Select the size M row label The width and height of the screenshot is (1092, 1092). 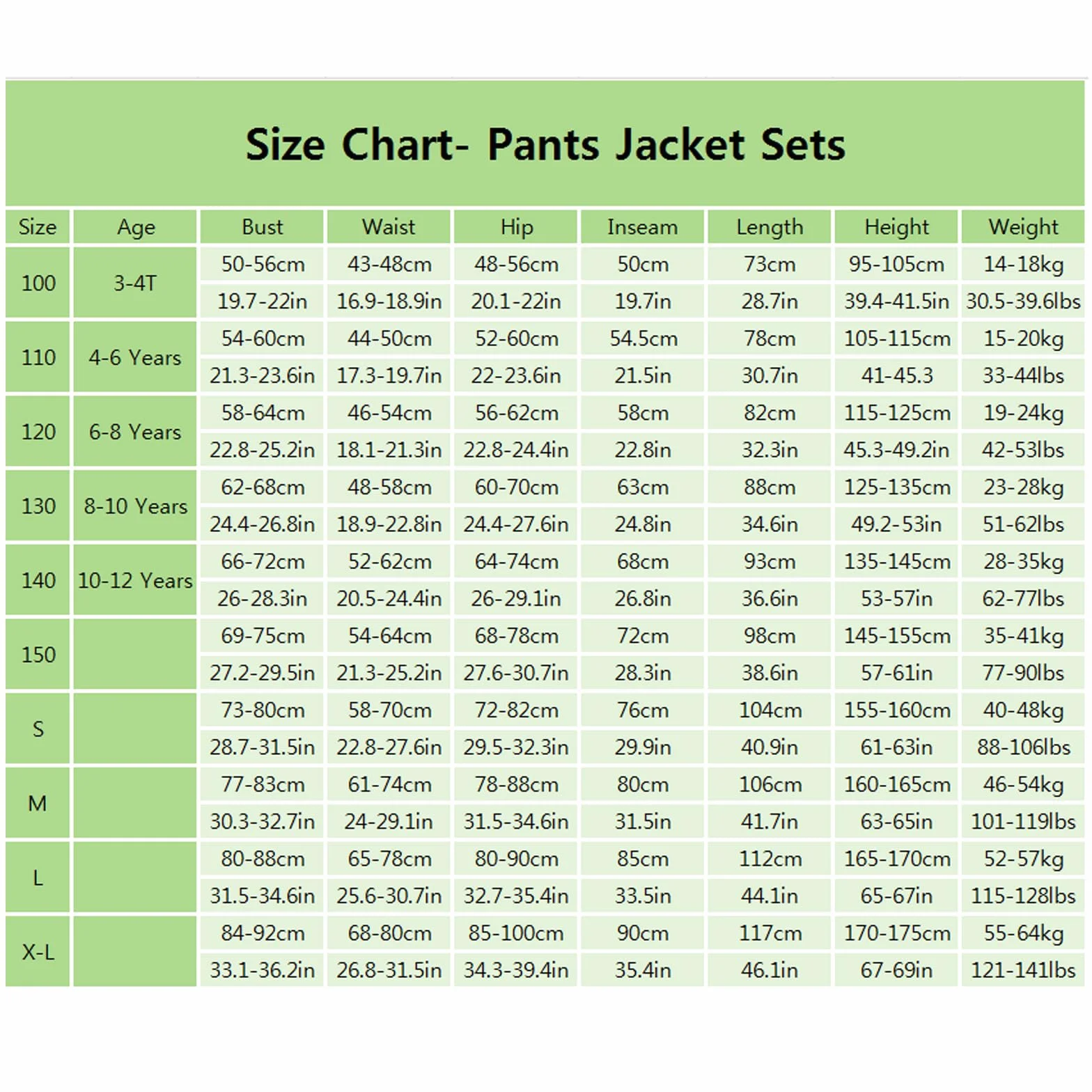pos(38,803)
